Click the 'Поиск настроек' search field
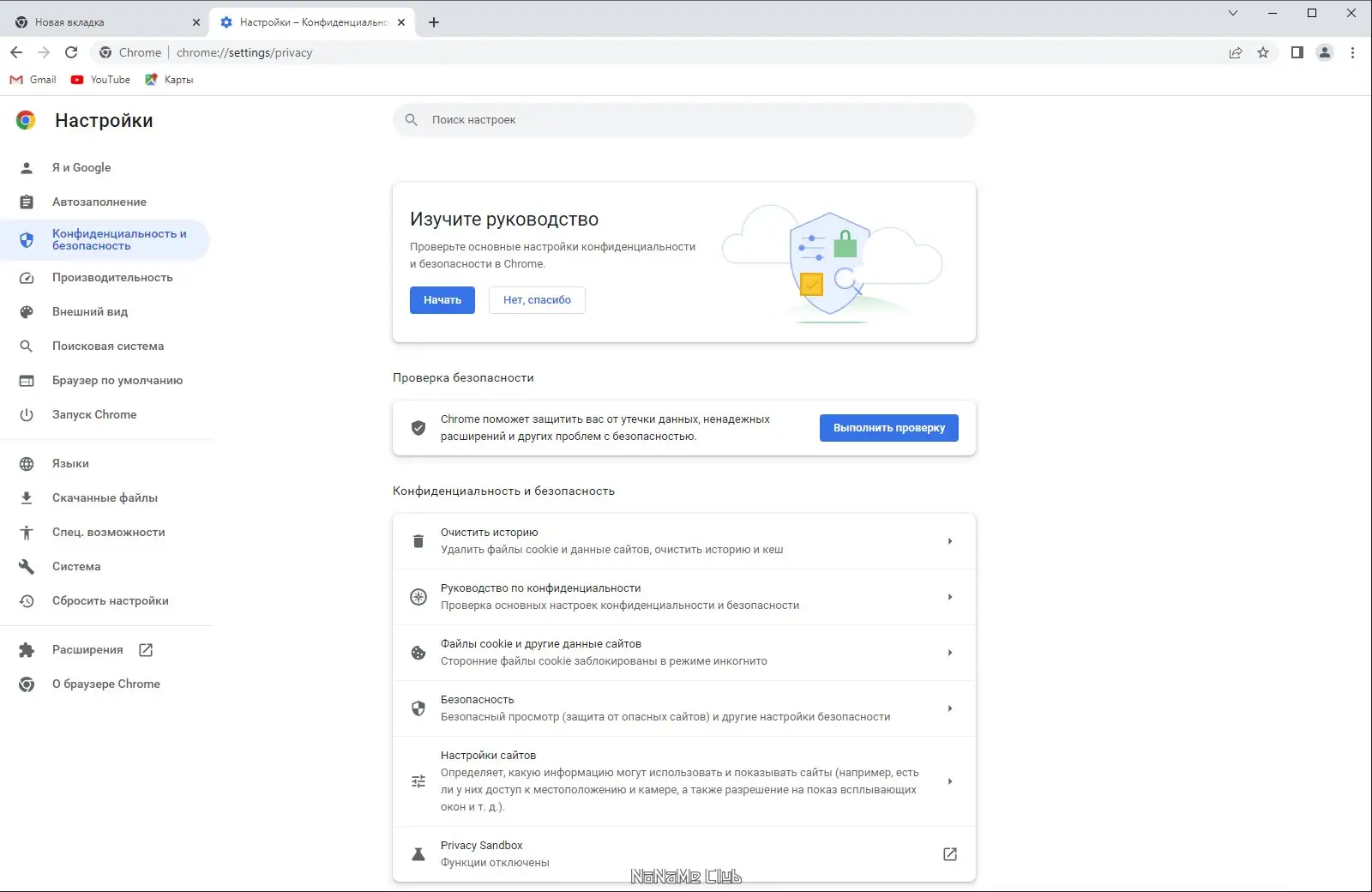This screenshot has width=1372, height=892. [683, 120]
